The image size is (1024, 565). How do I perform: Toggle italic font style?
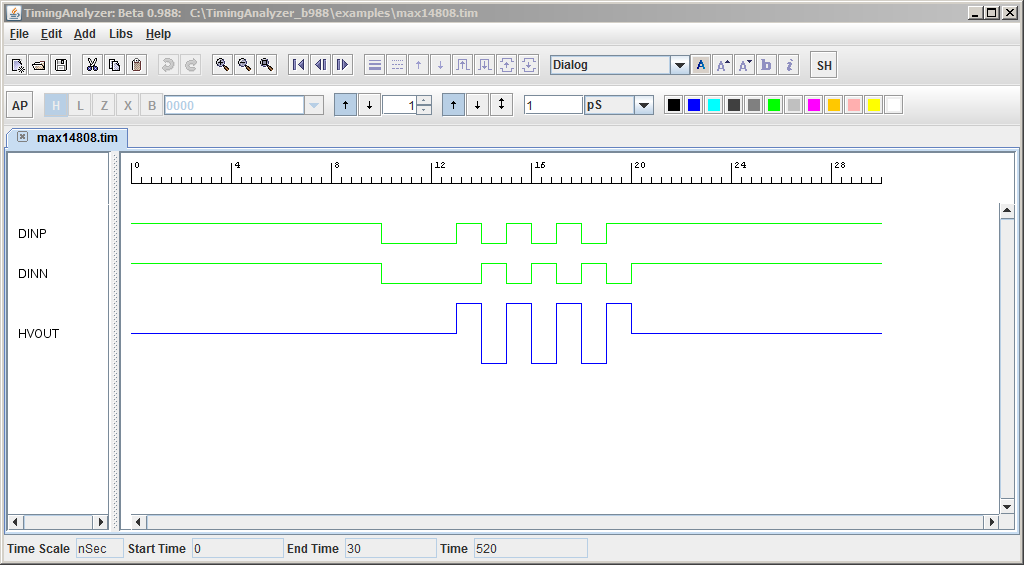coord(789,65)
